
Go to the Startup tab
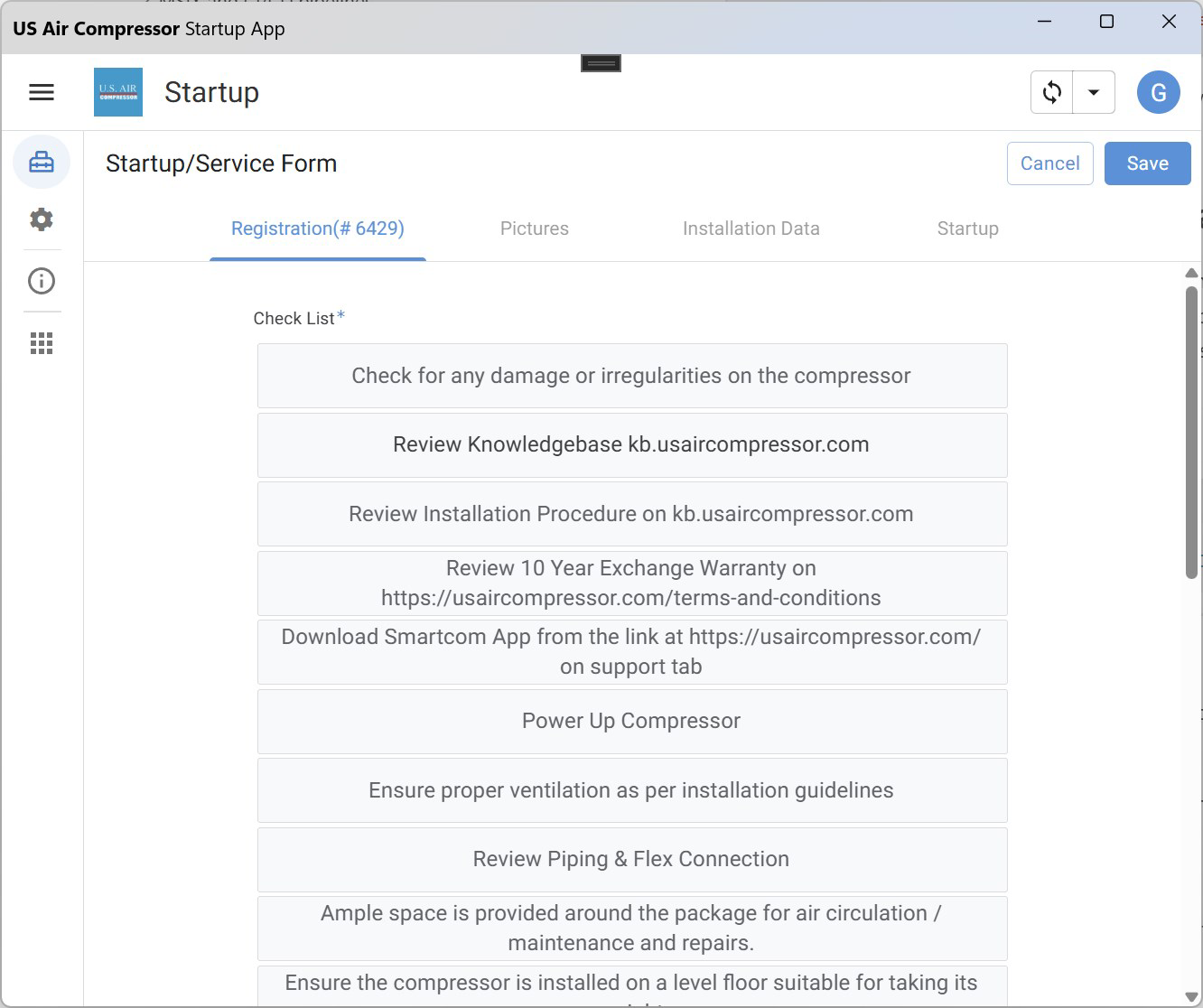coord(968,229)
